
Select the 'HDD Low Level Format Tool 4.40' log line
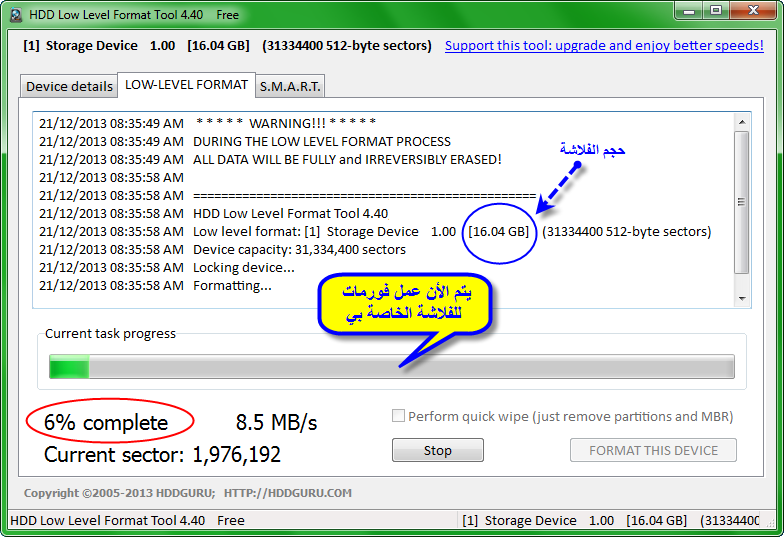point(214,213)
